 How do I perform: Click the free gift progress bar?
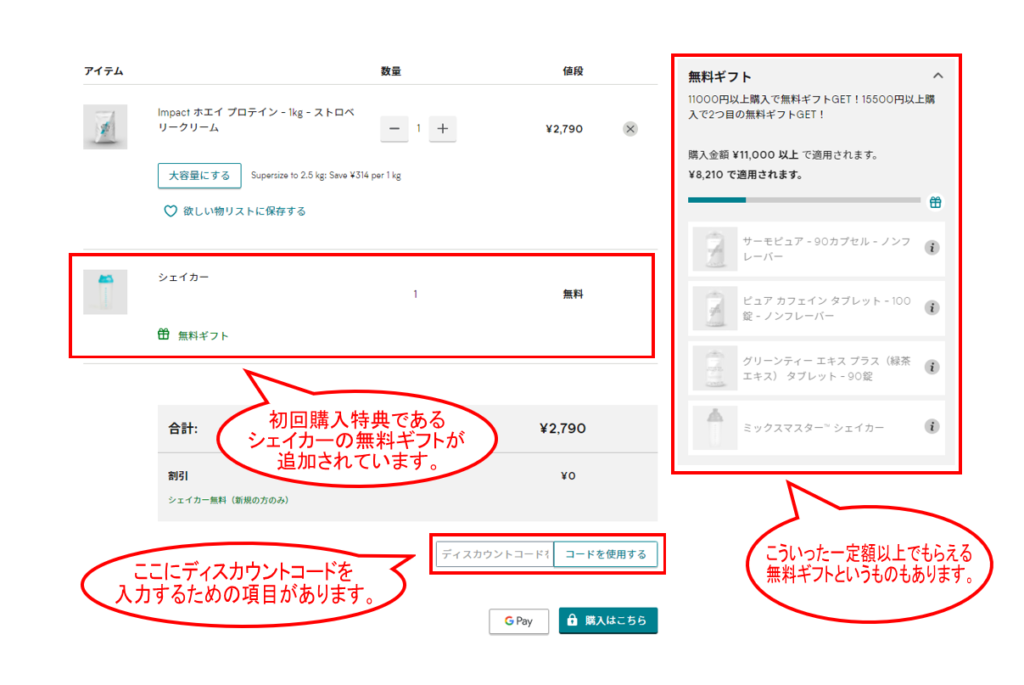[804, 200]
